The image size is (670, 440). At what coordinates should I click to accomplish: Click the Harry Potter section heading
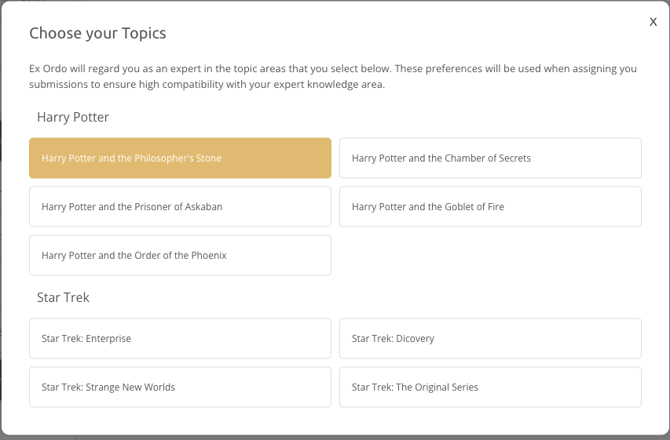(x=73, y=117)
